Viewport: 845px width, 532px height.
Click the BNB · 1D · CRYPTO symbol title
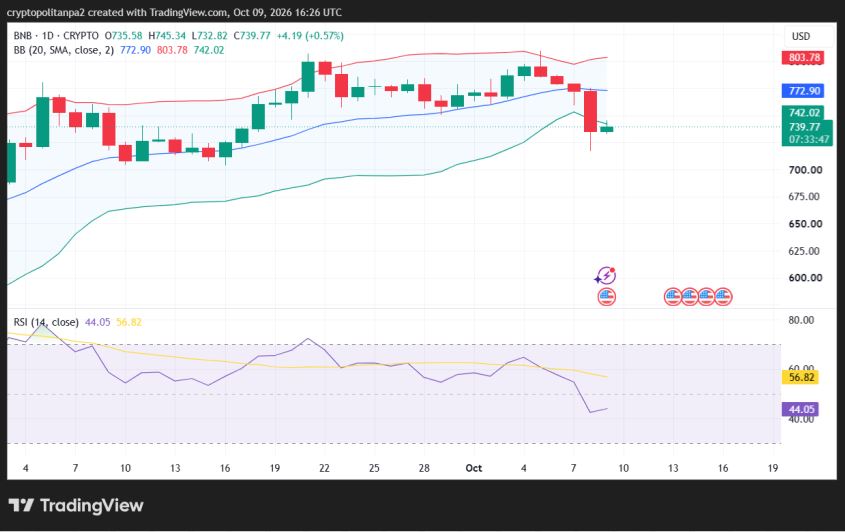coord(56,36)
